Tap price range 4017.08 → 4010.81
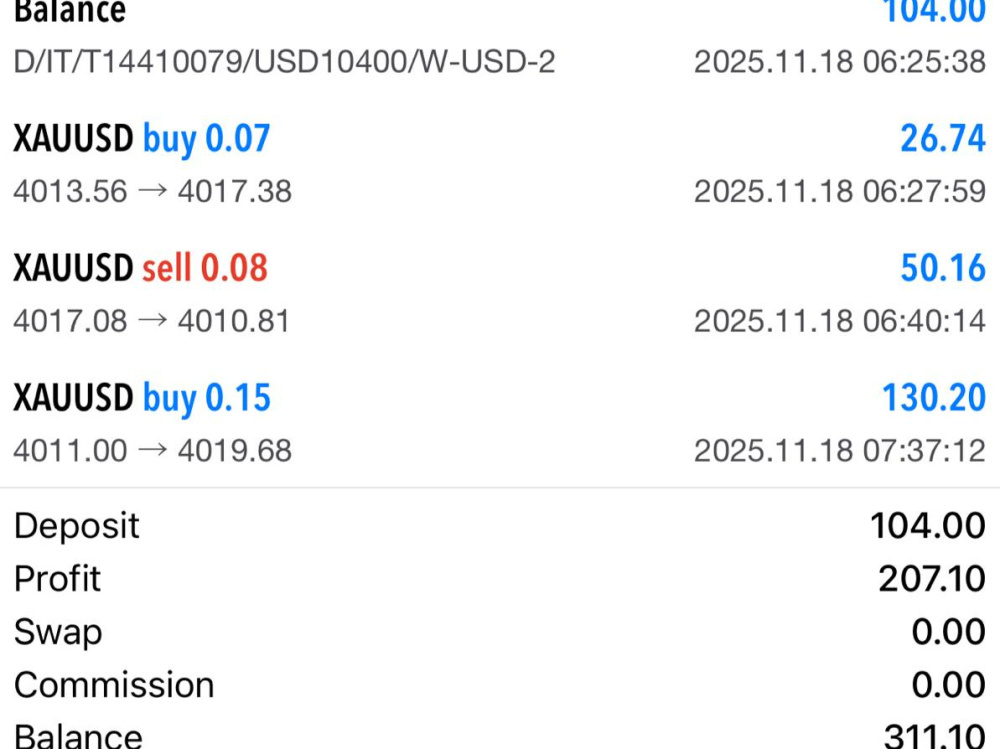 click(x=152, y=321)
